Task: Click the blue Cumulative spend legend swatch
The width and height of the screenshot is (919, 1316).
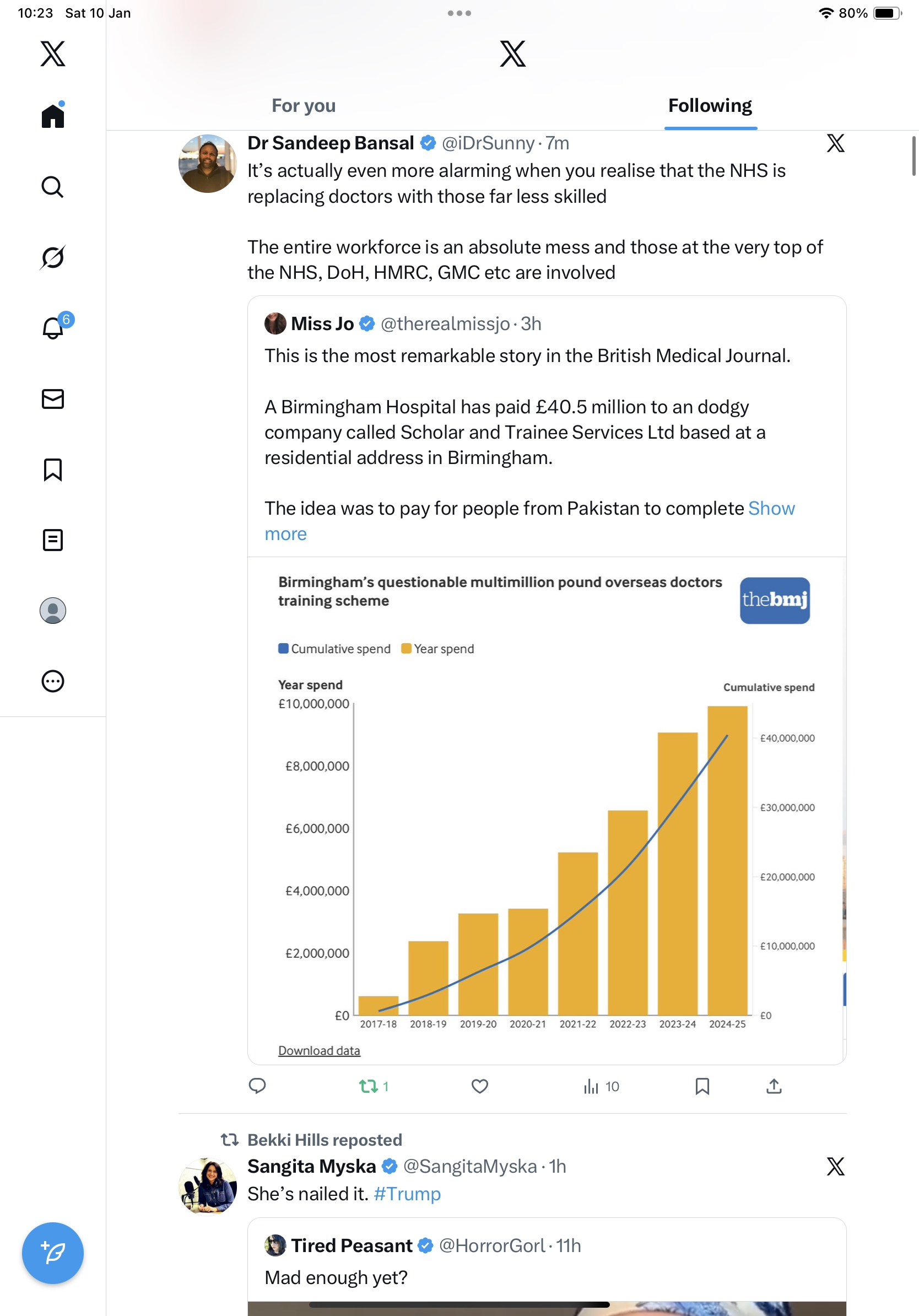Action: pos(283,648)
